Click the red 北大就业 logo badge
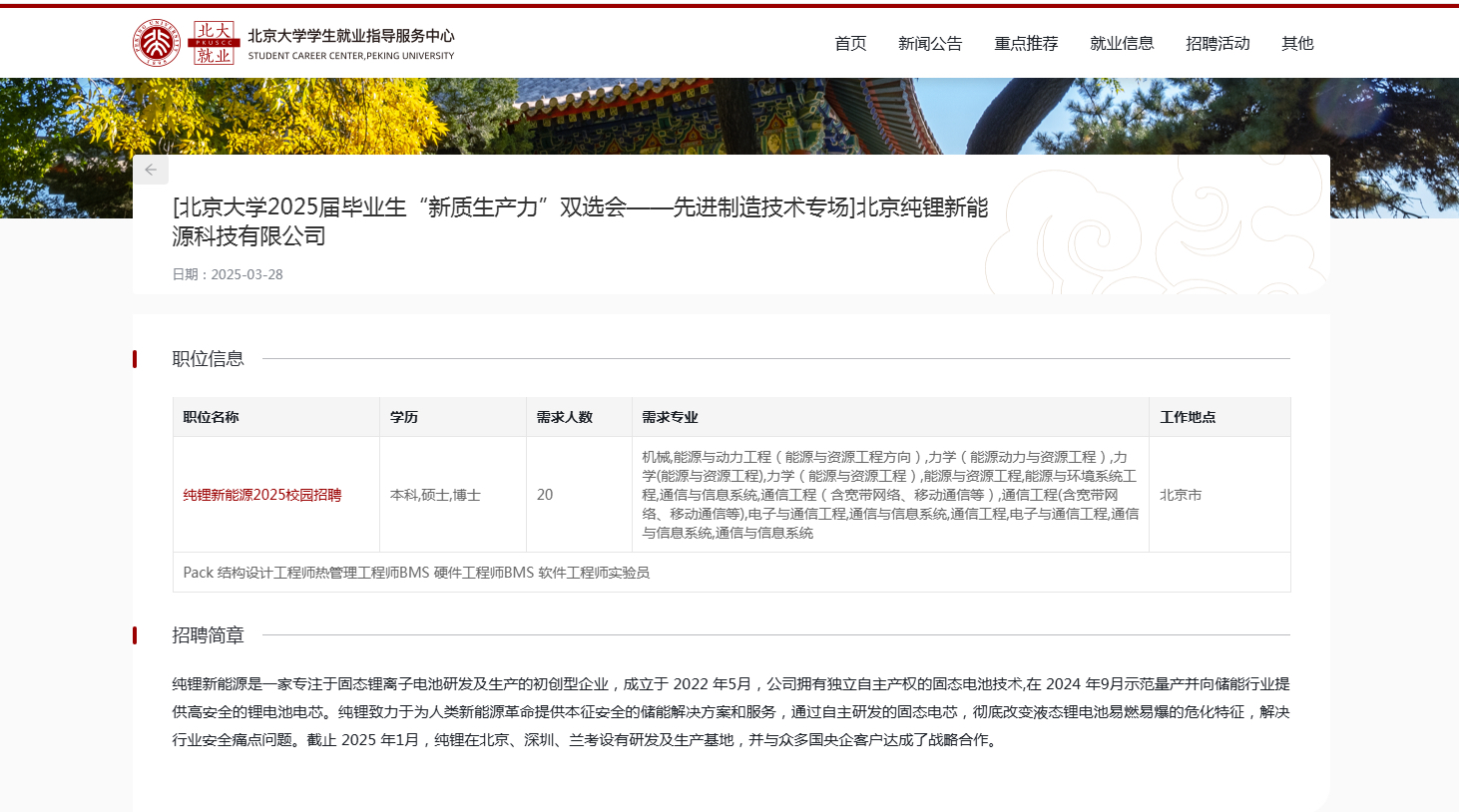The width and height of the screenshot is (1459, 812). point(214,43)
